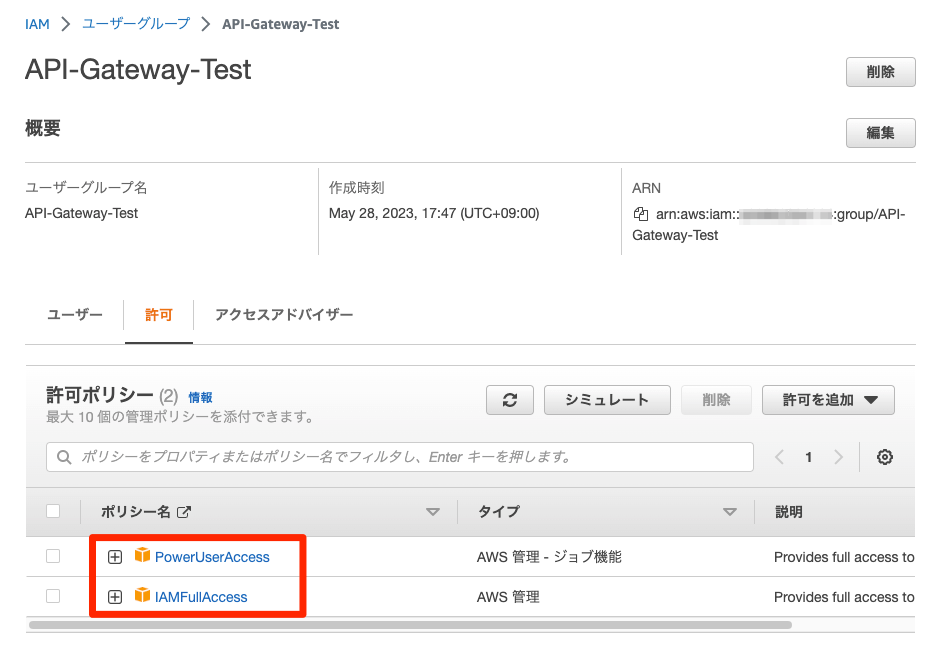Screen dimensions: 940x657
Task: Go to next page using right chevron
Action: point(838,457)
